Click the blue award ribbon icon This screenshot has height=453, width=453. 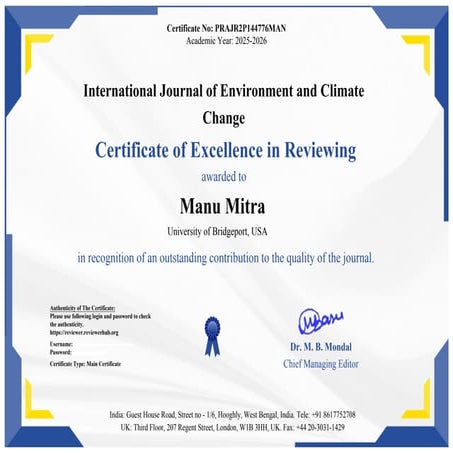[212, 336]
